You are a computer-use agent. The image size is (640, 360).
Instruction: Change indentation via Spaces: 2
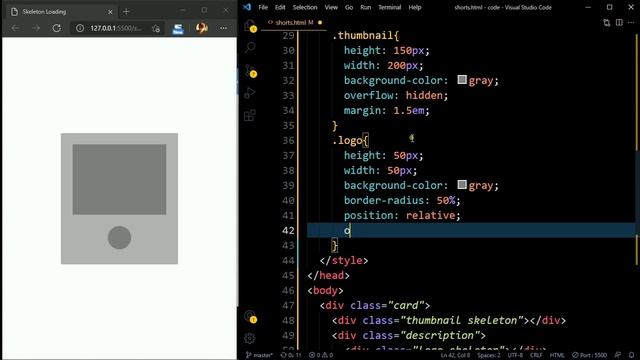(x=489, y=355)
